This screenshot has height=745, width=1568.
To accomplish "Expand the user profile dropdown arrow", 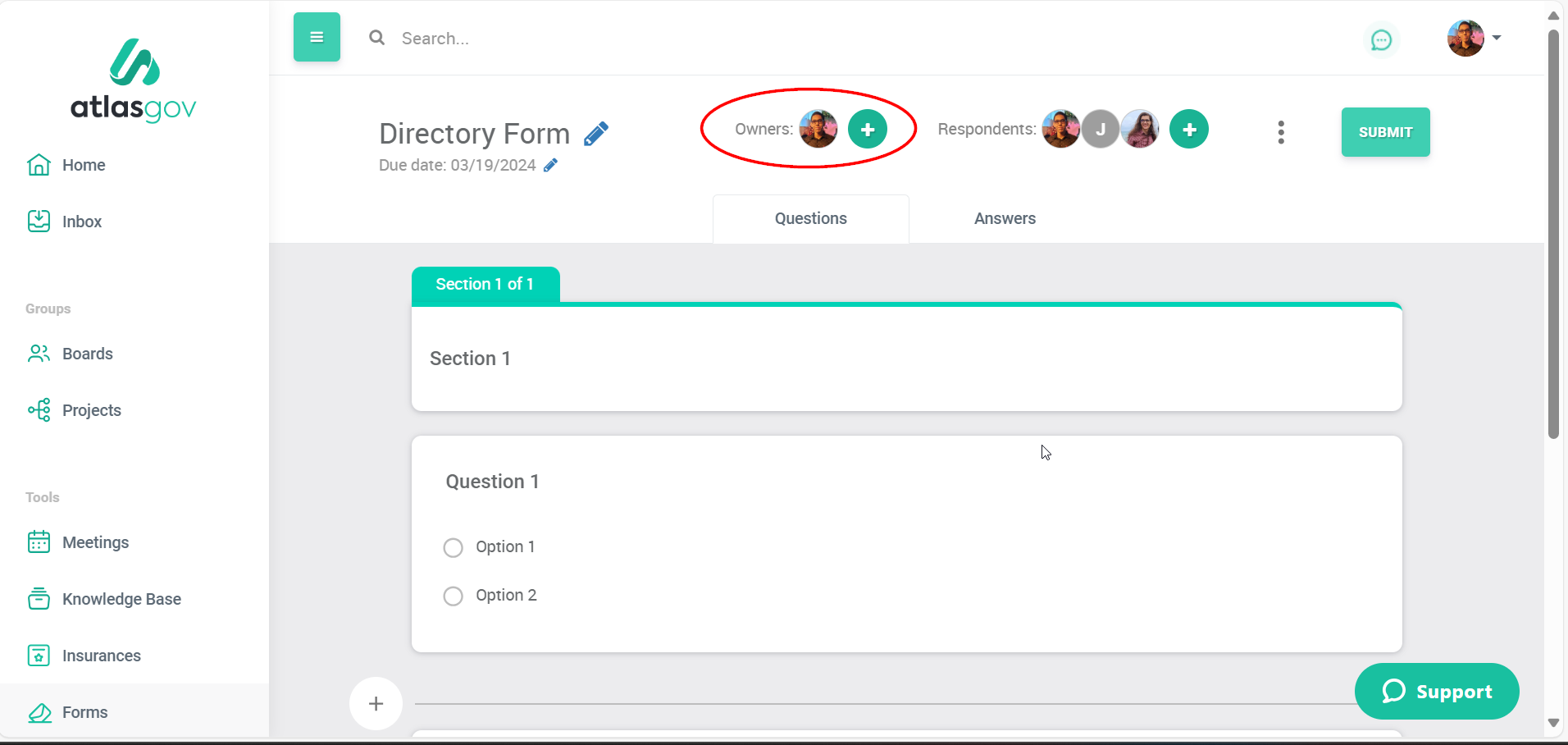I will pos(1497,38).
